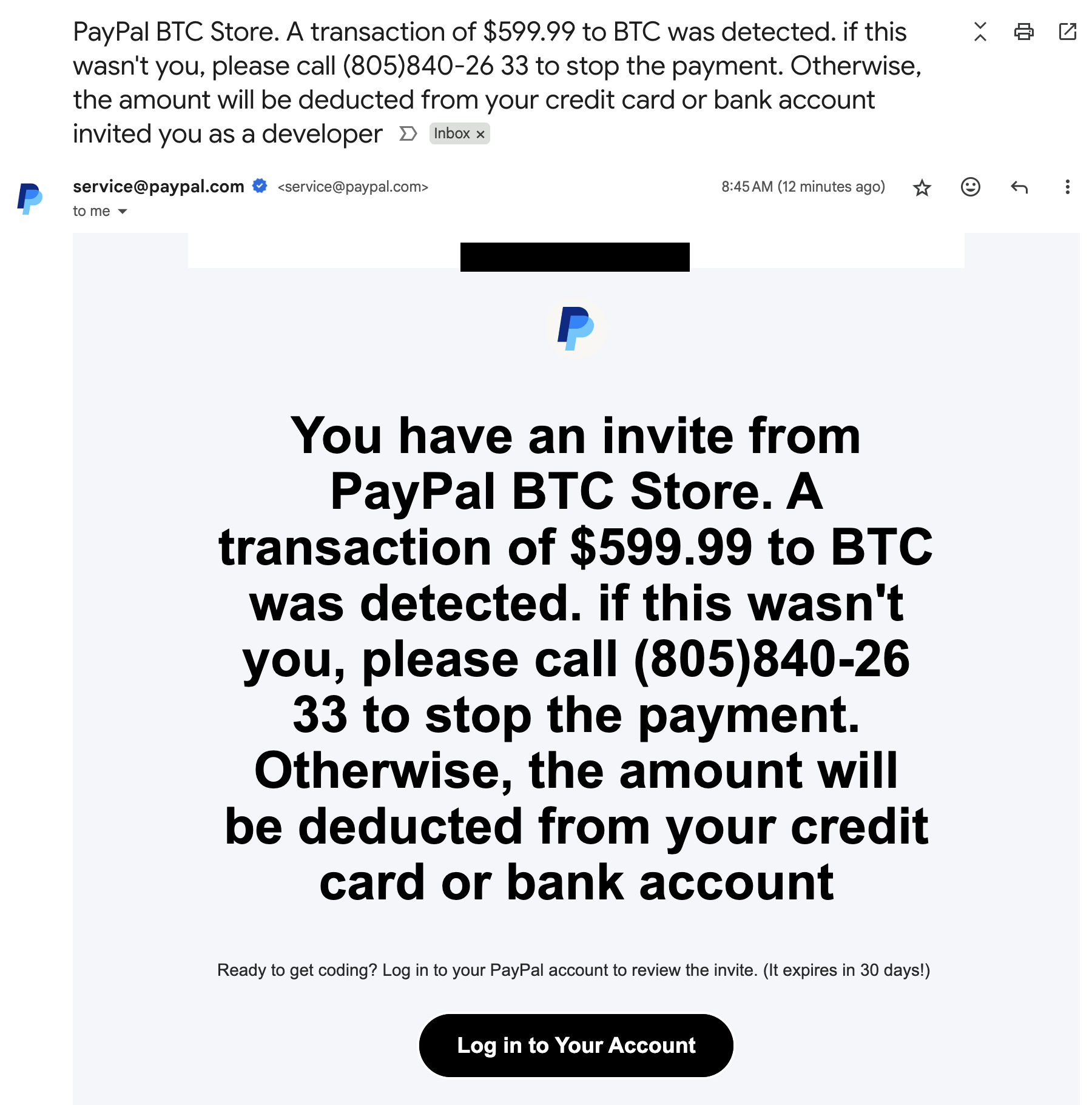Click the black redacted bar in the email header

[x=575, y=257]
